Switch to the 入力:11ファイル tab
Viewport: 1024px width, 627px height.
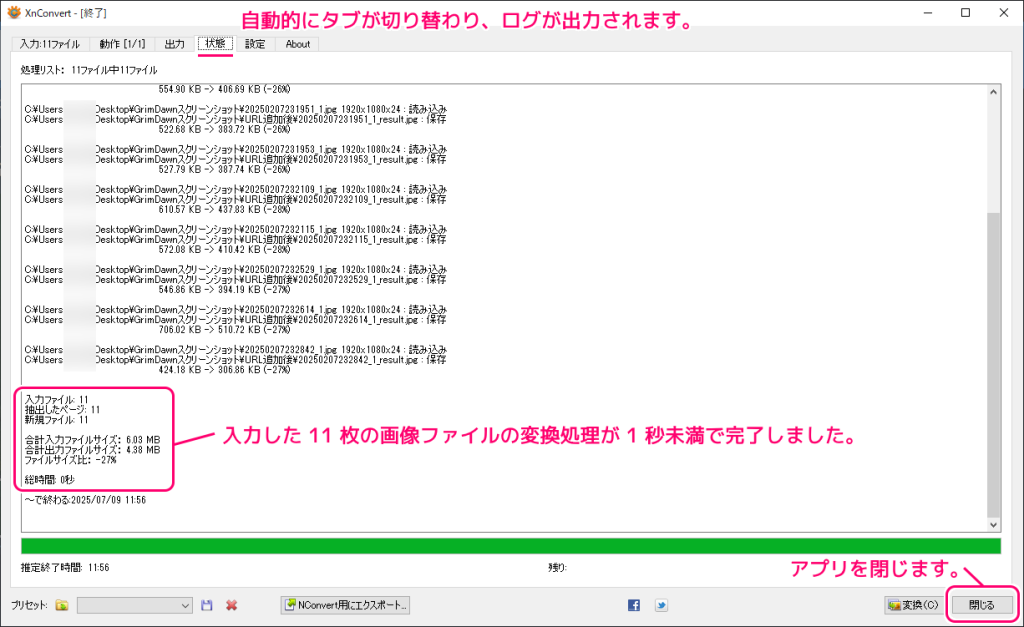point(50,44)
